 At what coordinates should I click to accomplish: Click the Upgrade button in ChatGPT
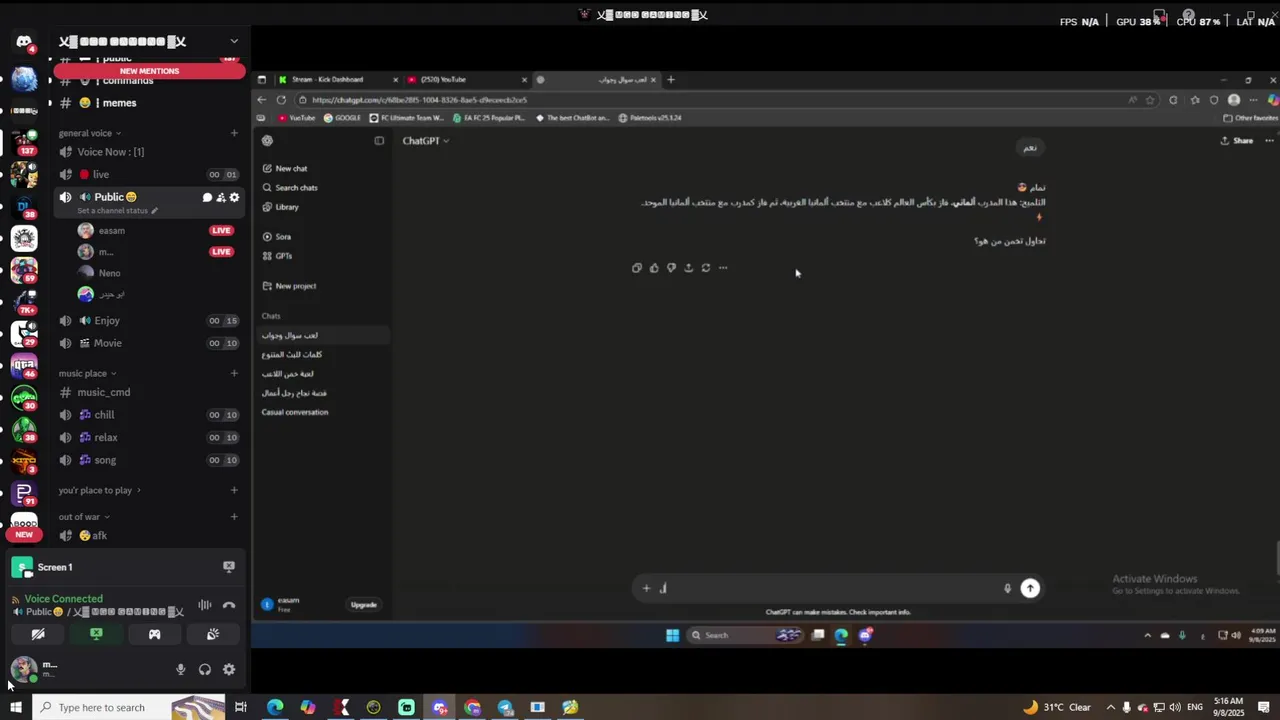(363, 605)
